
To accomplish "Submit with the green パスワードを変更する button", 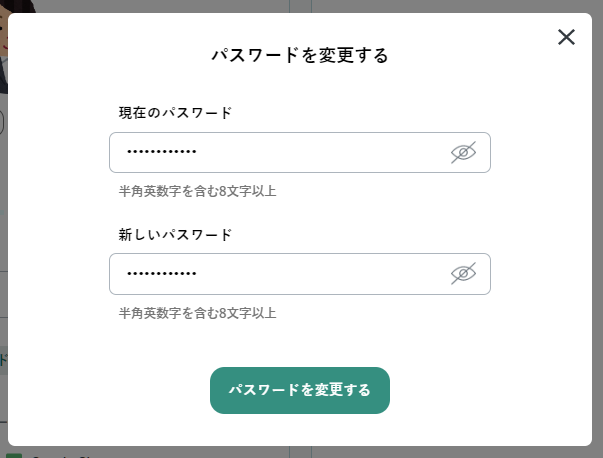I will coord(300,390).
